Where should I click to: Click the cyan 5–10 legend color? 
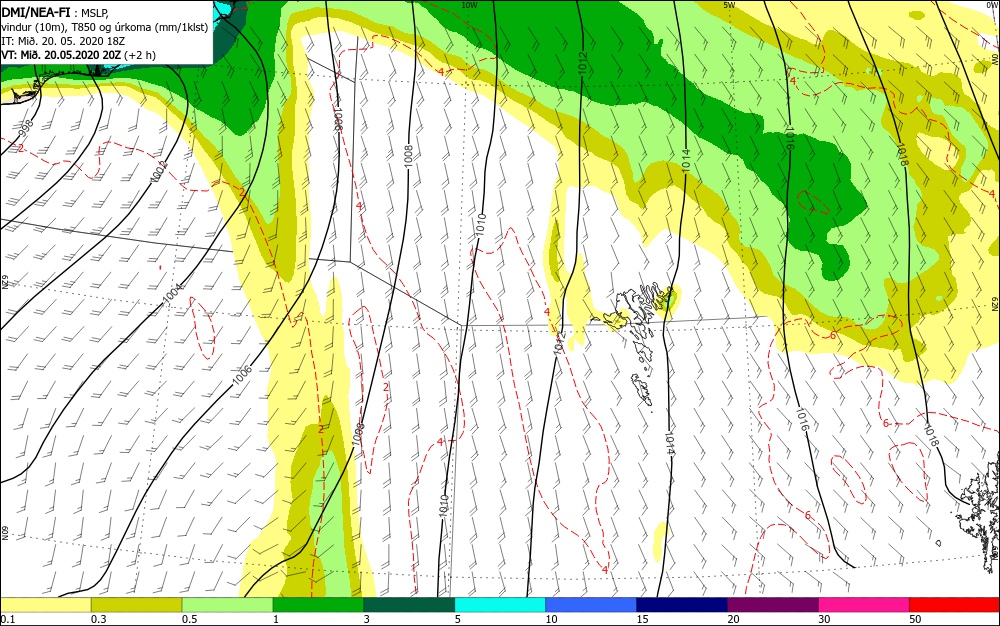coord(500,605)
